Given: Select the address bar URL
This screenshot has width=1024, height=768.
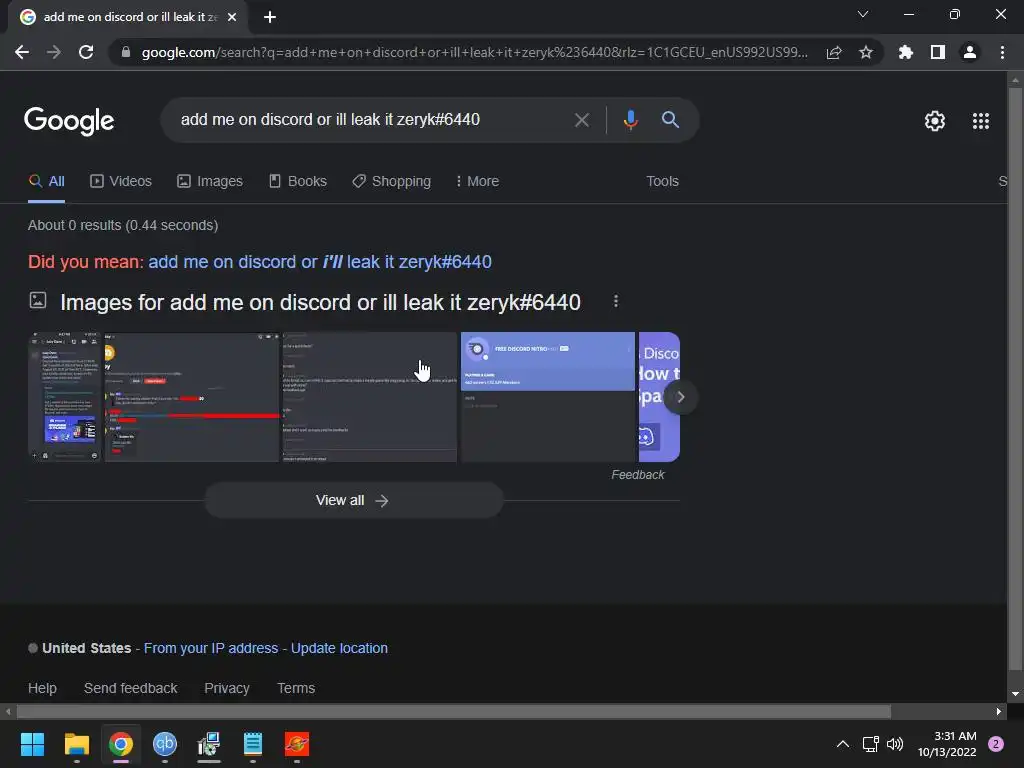Looking at the screenshot, I should tap(474, 52).
